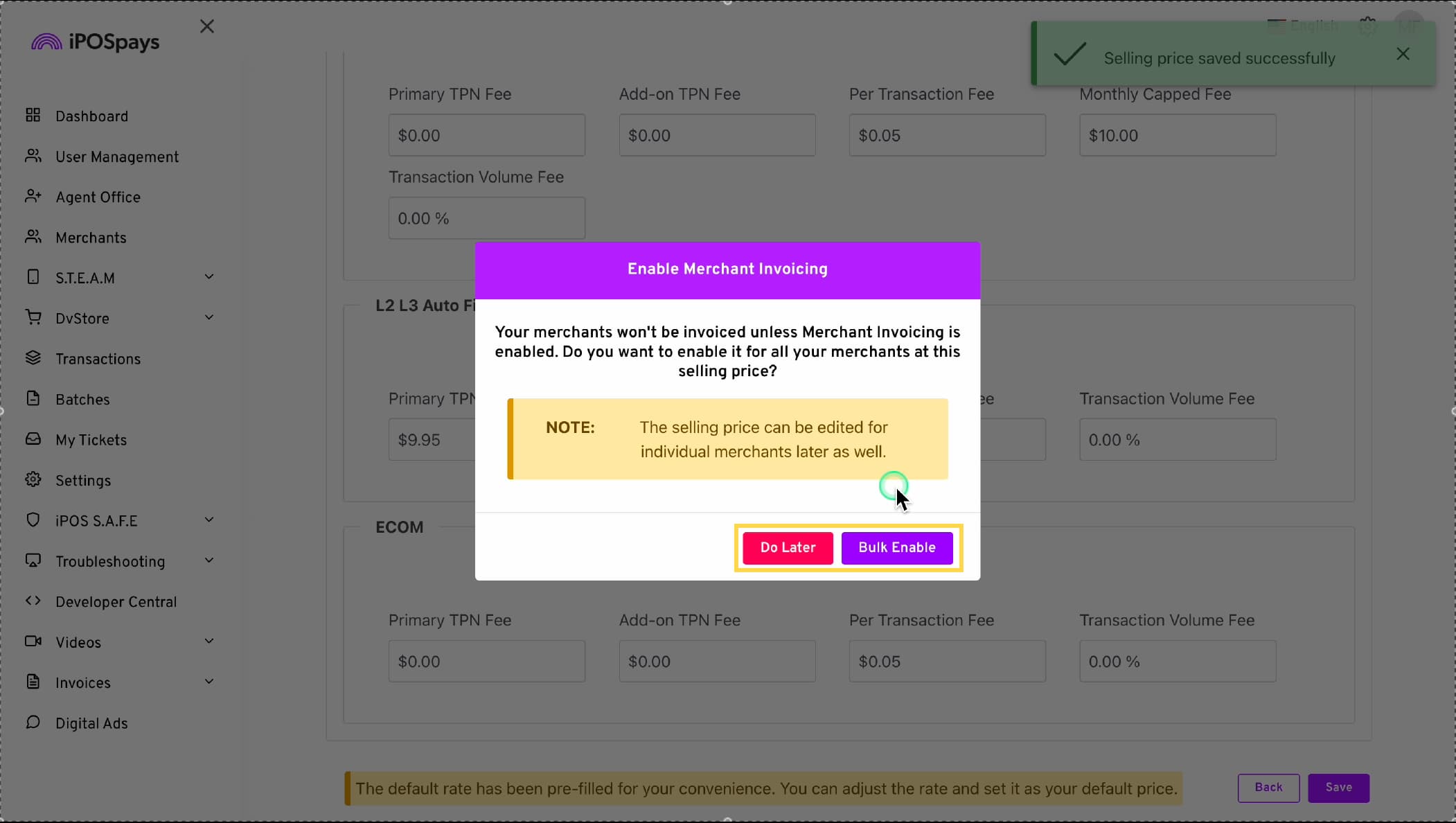
Task: Expand the Troubleshooting submenu chevron
Action: [208, 560]
